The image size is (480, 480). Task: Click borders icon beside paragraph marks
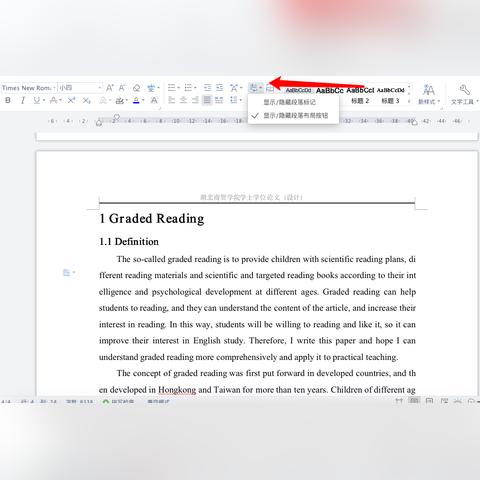point(270,88)
